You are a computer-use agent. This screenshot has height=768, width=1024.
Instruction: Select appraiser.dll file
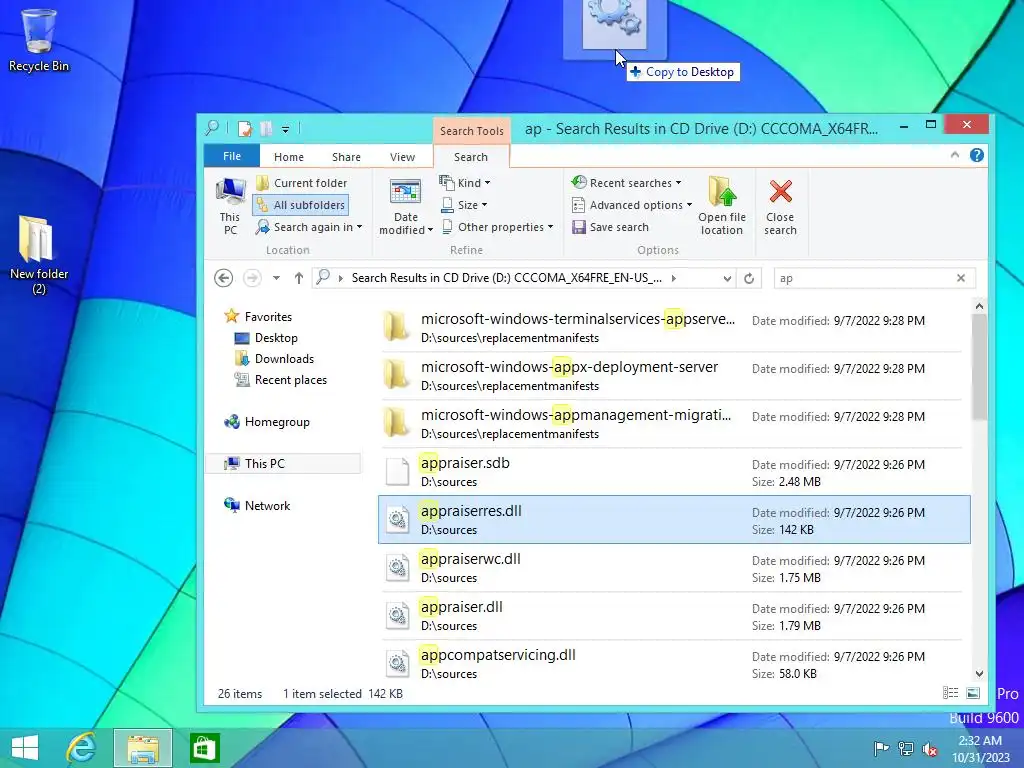[674, 615]
